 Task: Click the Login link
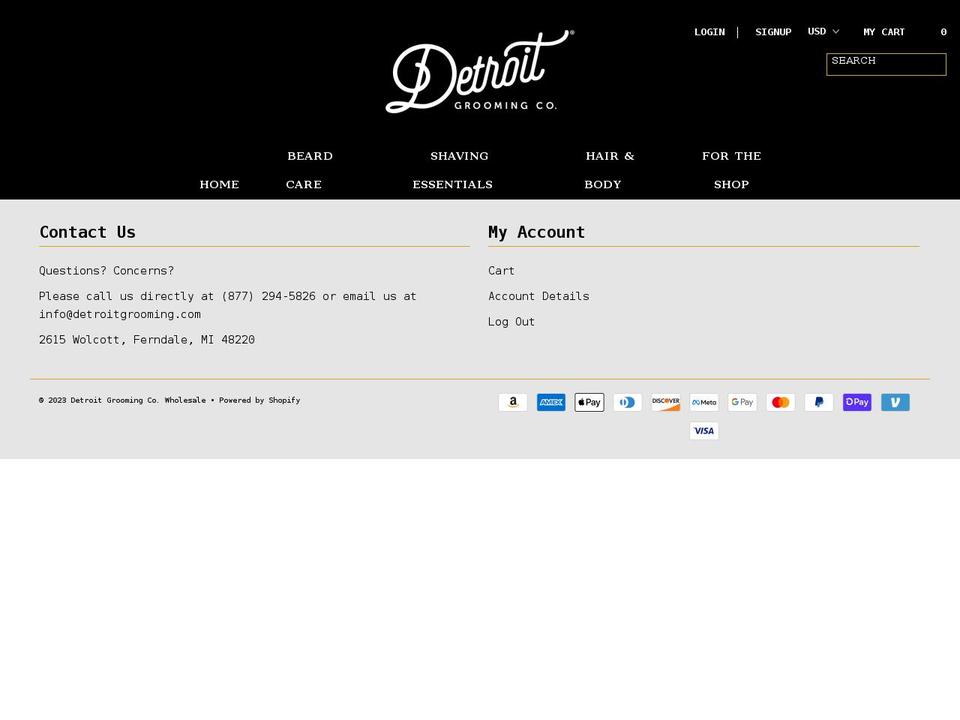[x=710, y=32]
